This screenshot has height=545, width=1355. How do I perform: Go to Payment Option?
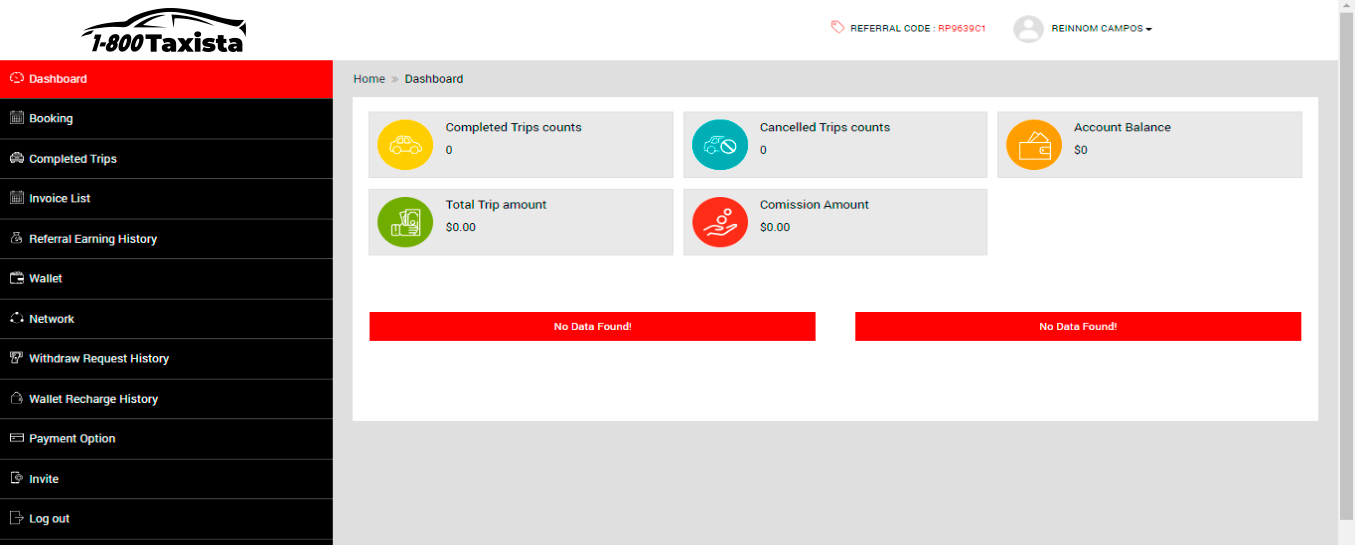166,438
